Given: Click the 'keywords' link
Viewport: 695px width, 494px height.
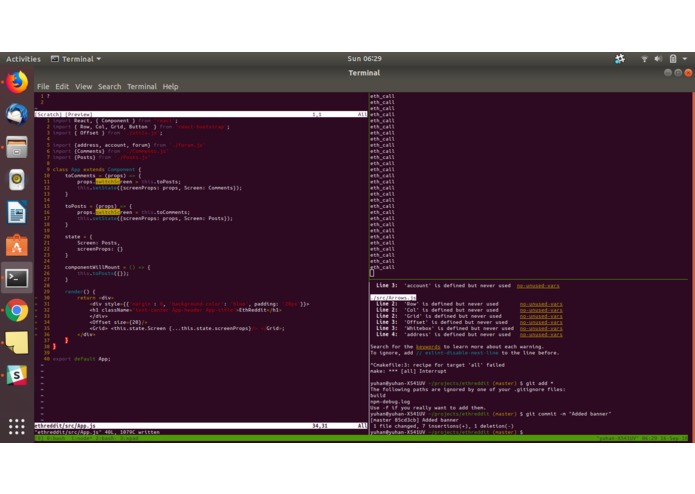Looking at the screenshot, I should [x=428, y=347].
